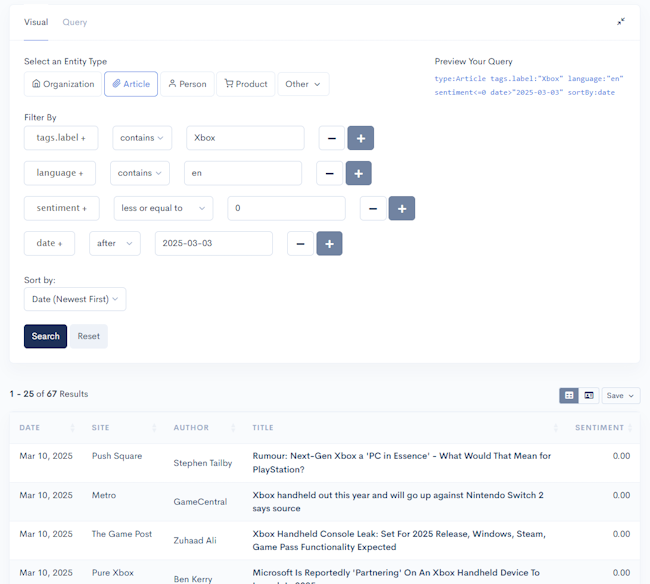Click author Ben Kerry
Image resolution: width=650 pixels, height=584 pixels.
[193, 579]
